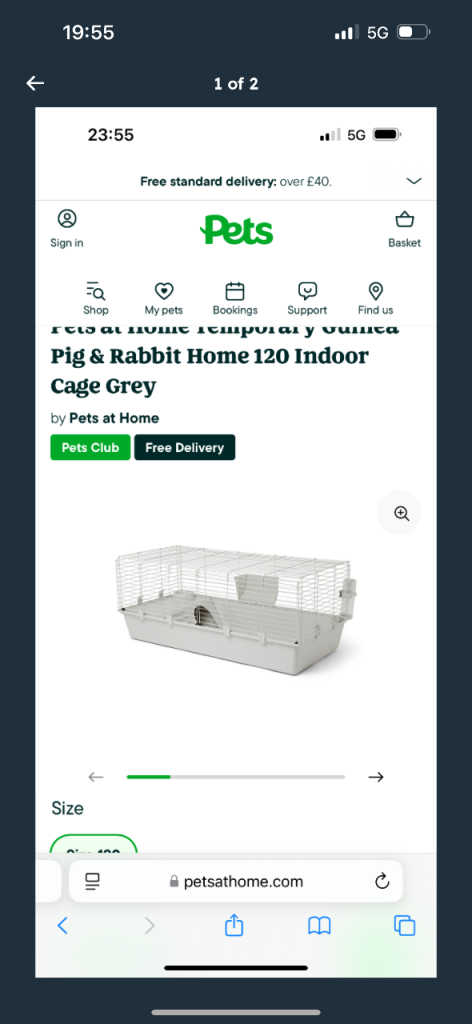Viewport: 472px width, 1024px height.
Task: Show the next product image with the arrow
Action: click(x=375, y=777)
